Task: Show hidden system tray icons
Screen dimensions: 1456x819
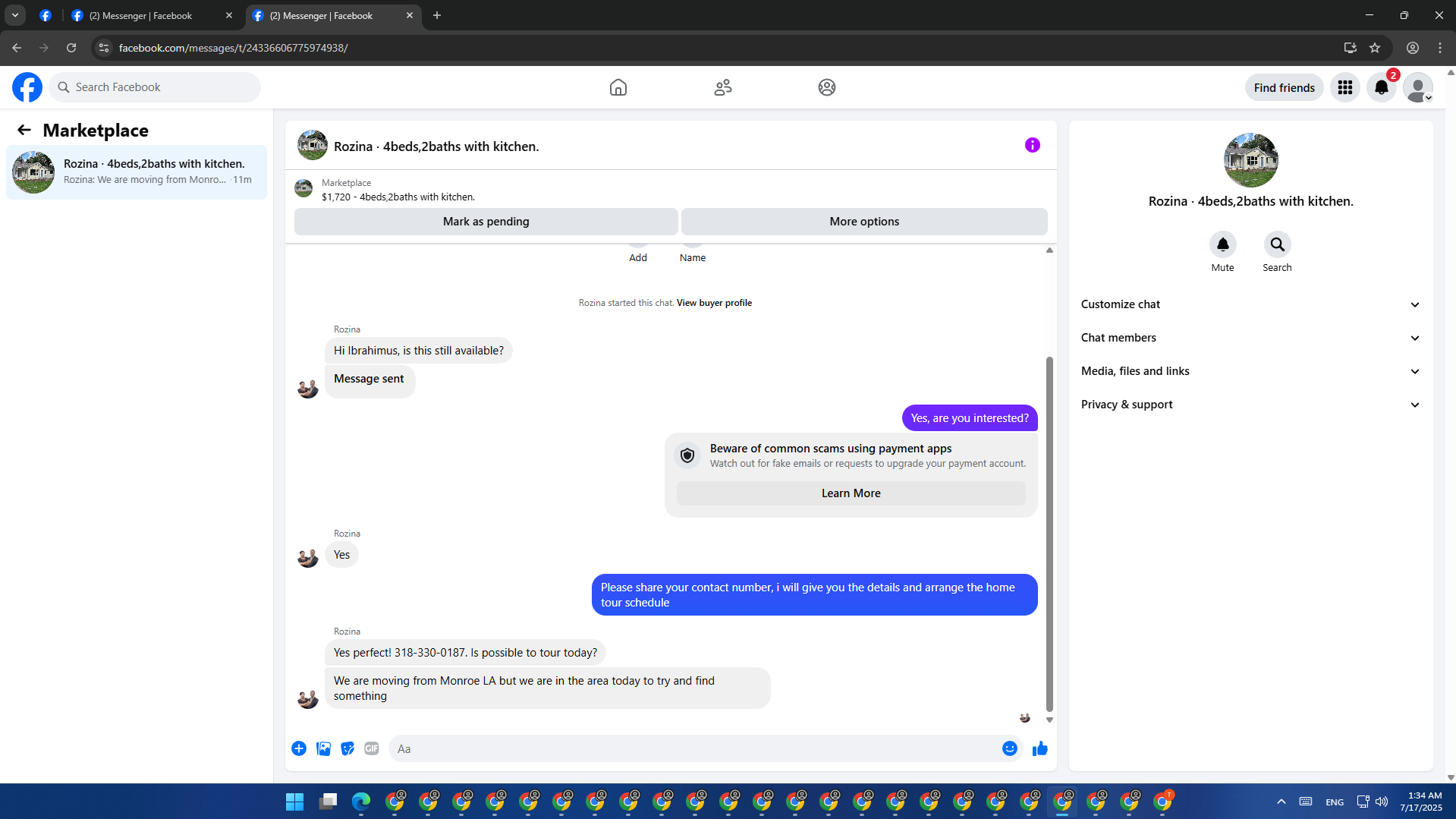Action: tap(1281, 802)
